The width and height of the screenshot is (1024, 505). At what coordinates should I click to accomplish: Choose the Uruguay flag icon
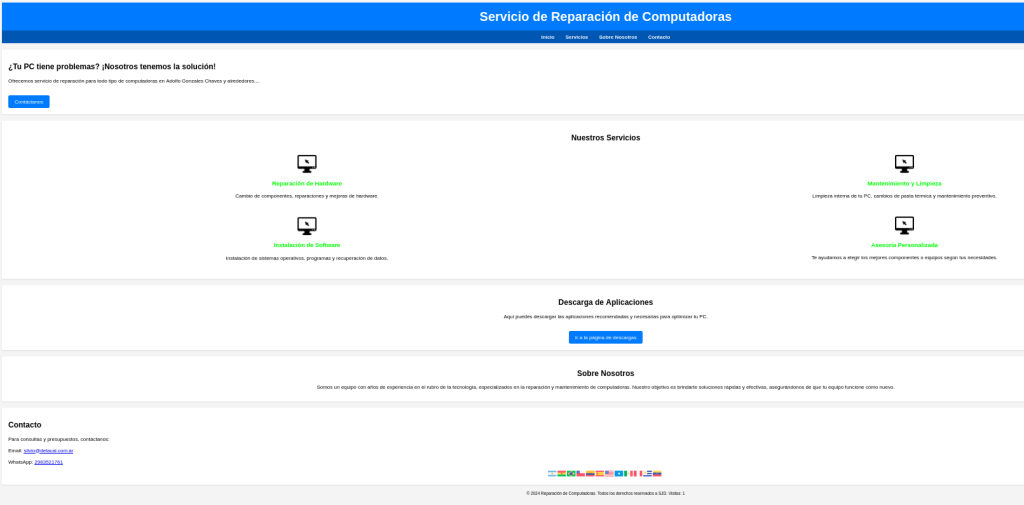(x=647, y=474)
